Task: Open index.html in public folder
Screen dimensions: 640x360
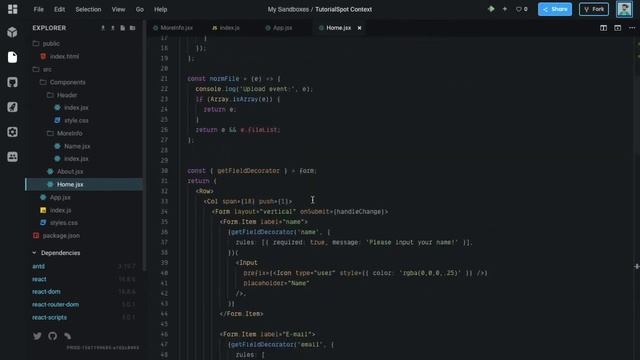Action: pos(64,56)
